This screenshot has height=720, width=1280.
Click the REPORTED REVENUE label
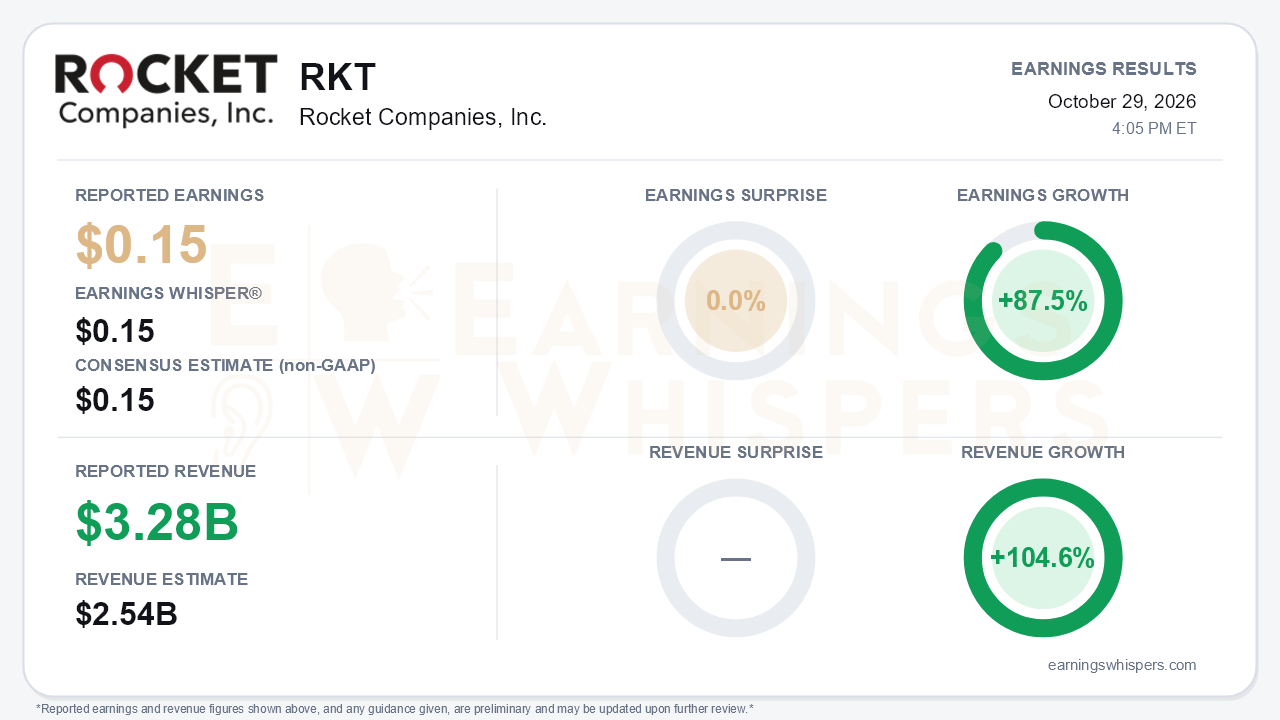(166, 471)
